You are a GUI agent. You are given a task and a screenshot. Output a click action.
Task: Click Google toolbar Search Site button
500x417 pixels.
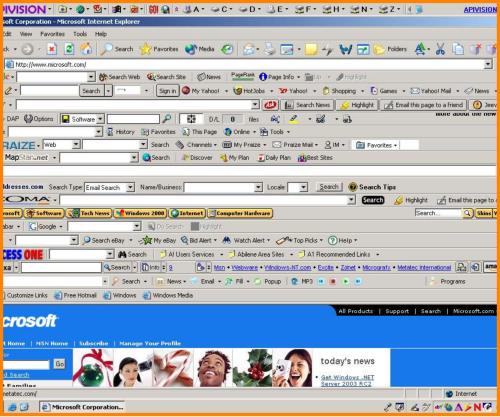(166, 77)
